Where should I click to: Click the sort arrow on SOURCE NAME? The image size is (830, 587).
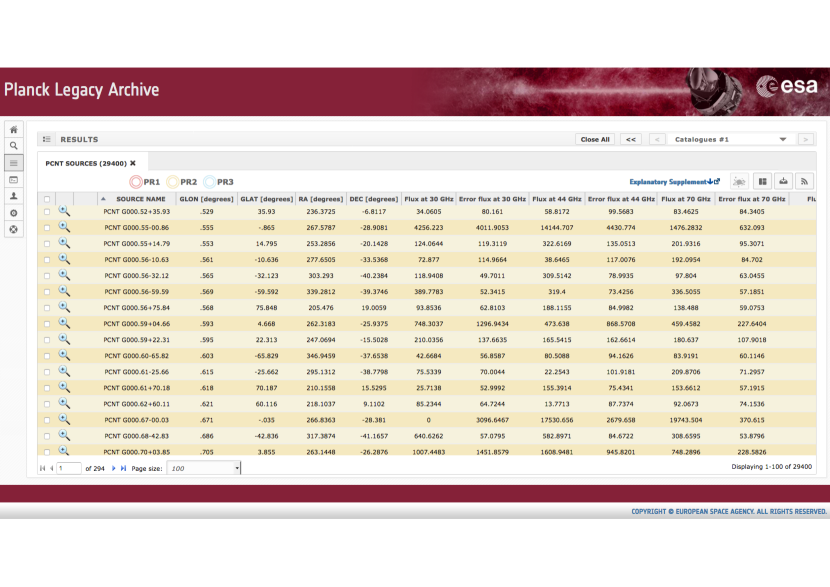click(103, 199)
